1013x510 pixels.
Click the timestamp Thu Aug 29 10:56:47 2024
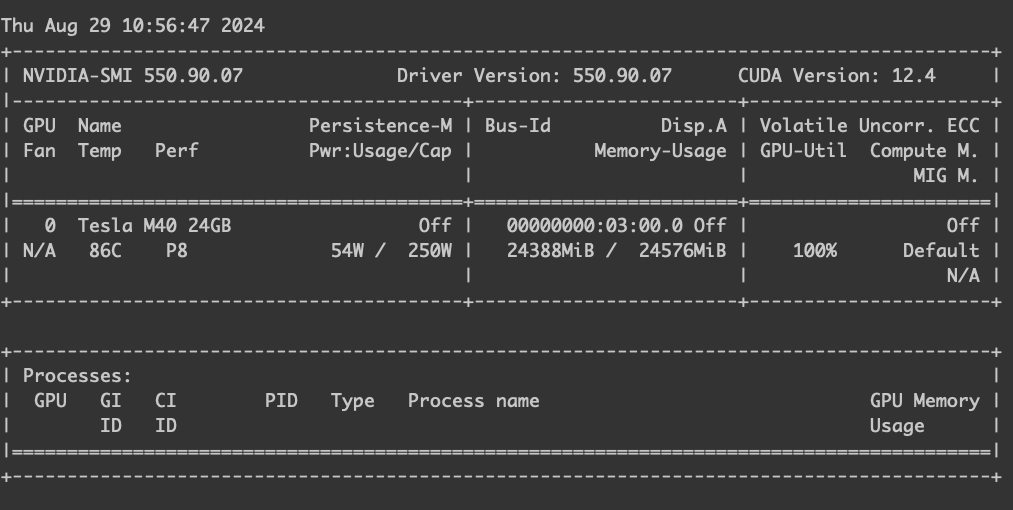click(x=133, y=26)
